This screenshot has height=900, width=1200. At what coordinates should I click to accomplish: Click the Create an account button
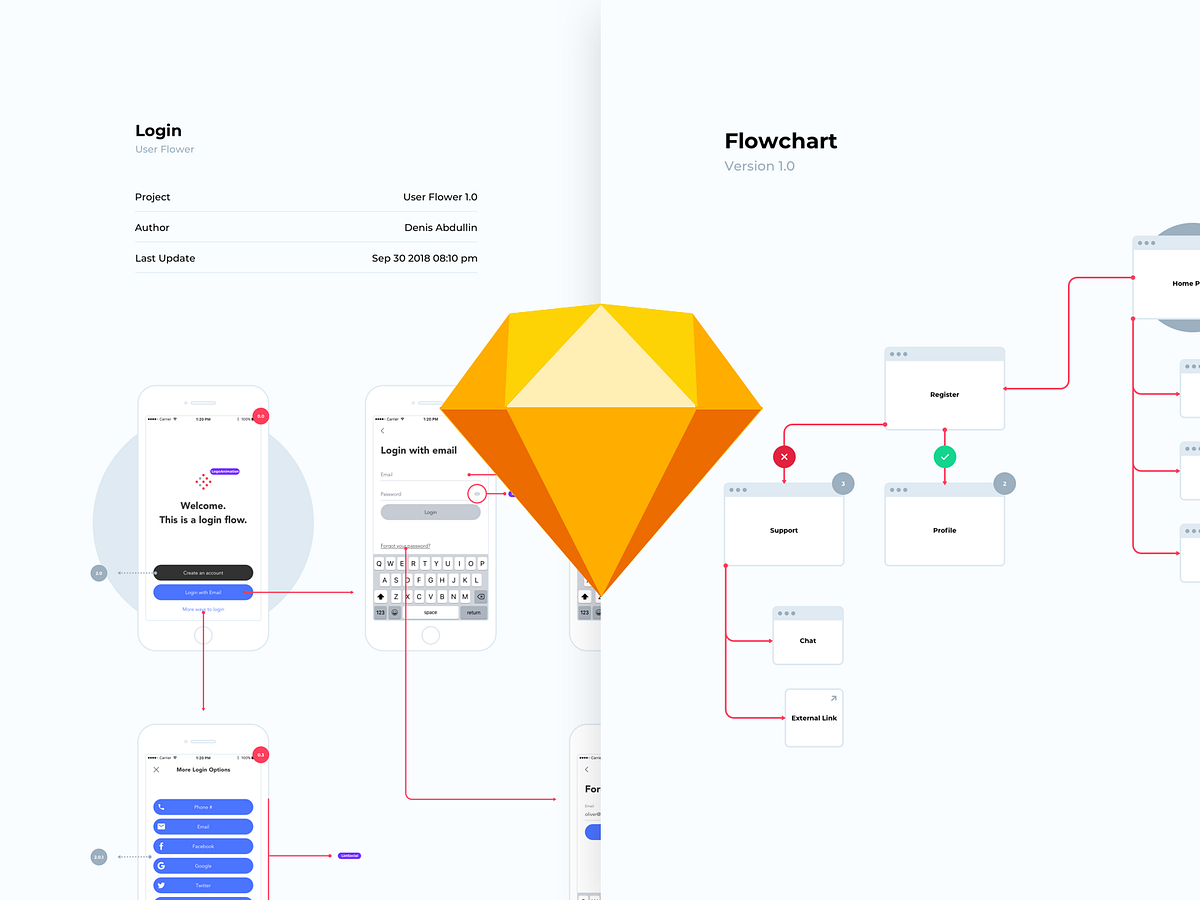(203, 572)
